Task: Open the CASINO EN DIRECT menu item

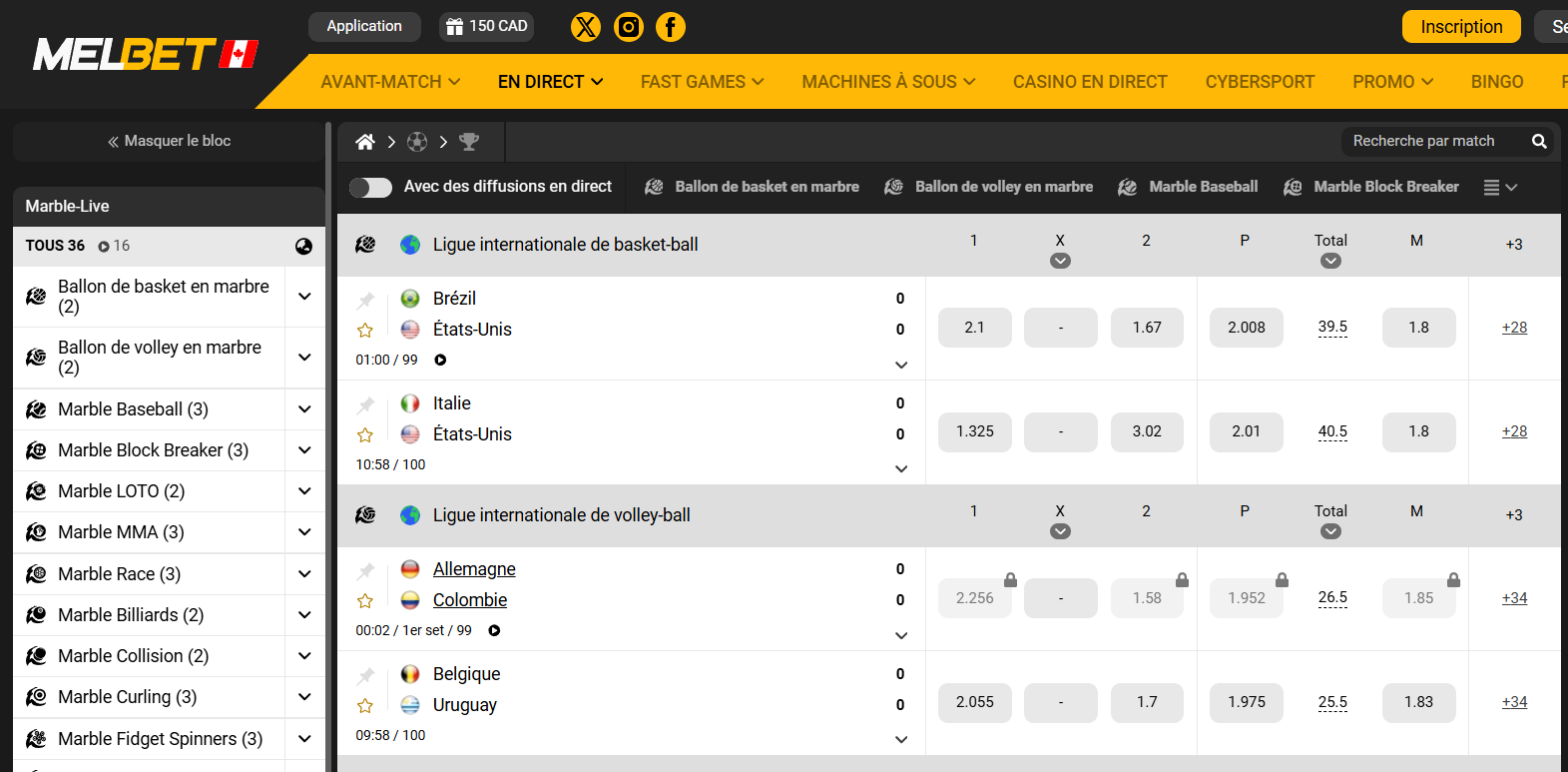Action: (x=1089, y=82)
